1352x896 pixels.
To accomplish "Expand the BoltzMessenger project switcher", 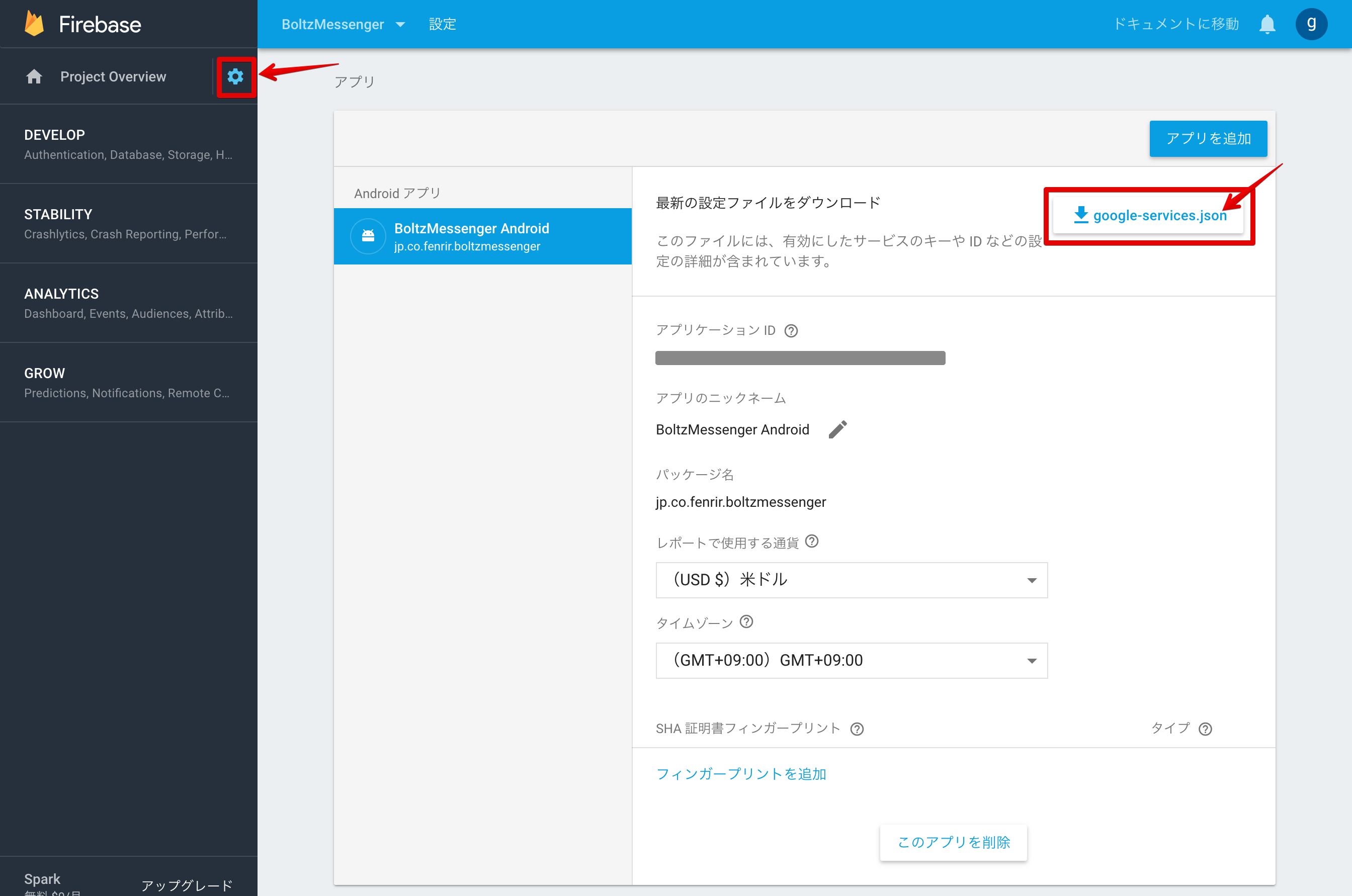I will [343, 24].
